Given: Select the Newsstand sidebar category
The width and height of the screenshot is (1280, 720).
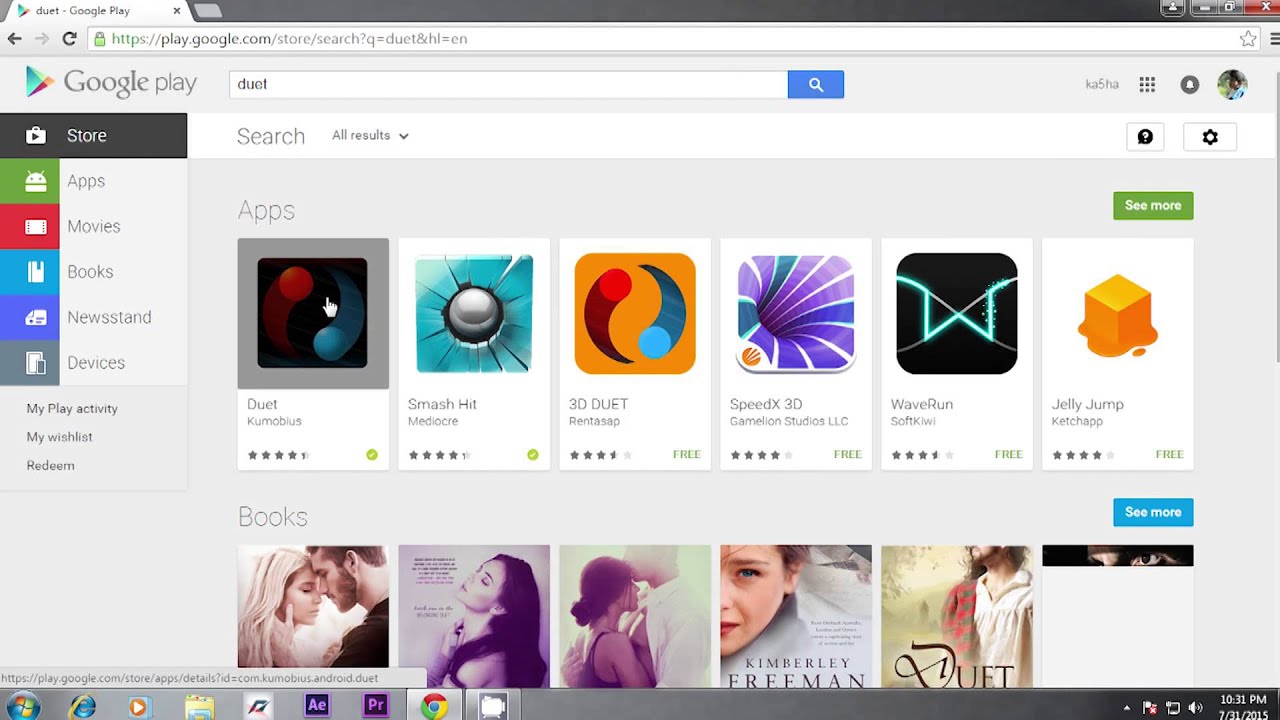Looking at the screenshot, I should pyautogui.click(x=93, y=317).
